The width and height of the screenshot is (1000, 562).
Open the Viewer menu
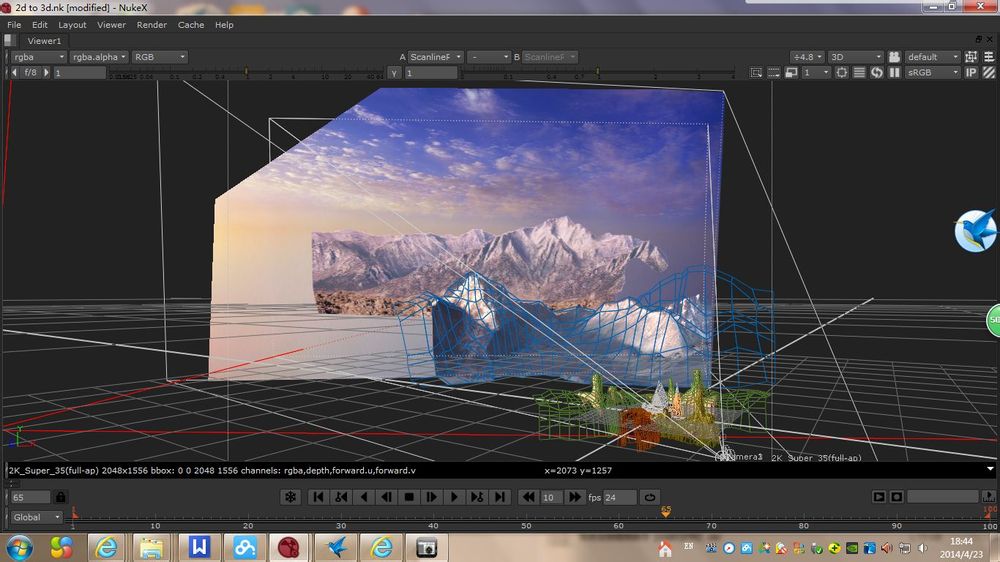(x=112, y=25)
